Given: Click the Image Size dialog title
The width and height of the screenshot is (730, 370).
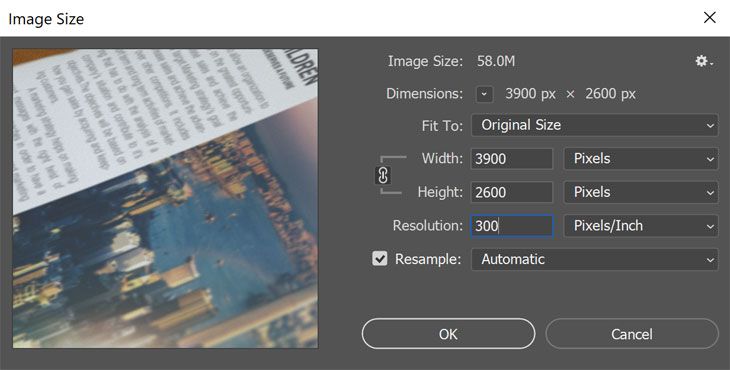Looking at the screenshot, I should [x=46, y=19].
